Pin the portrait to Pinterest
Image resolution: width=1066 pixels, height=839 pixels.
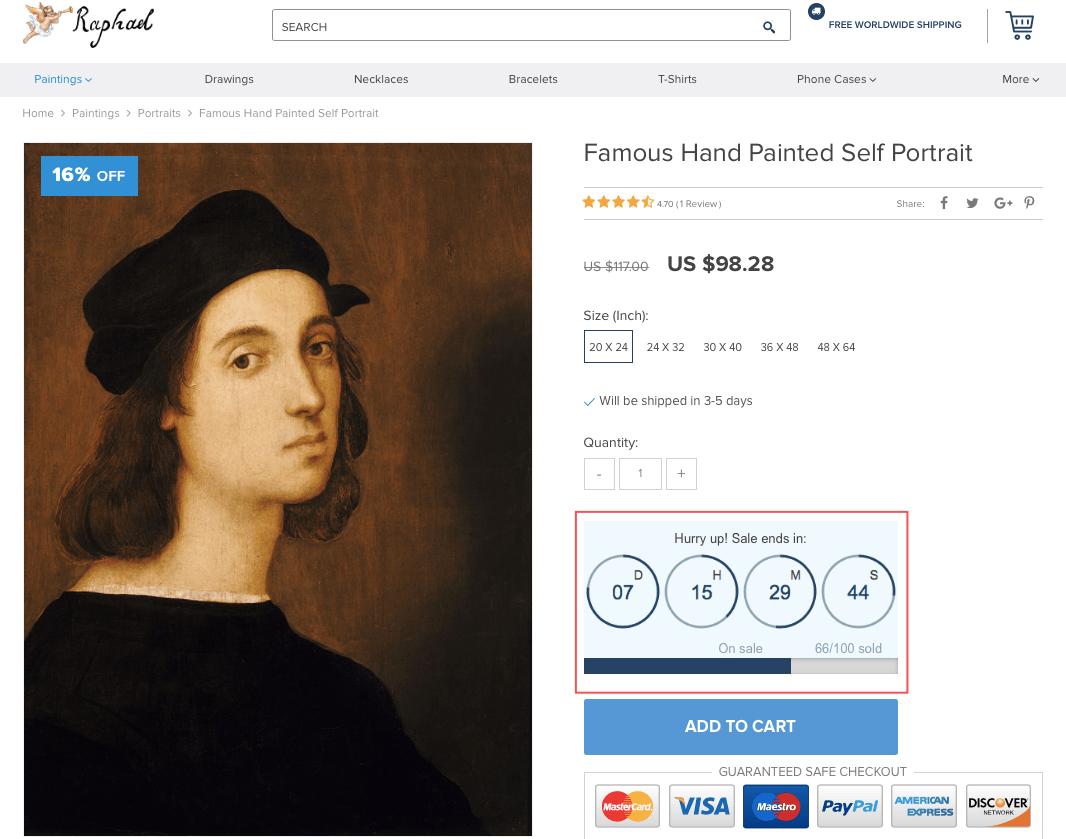pos(1029,203)
